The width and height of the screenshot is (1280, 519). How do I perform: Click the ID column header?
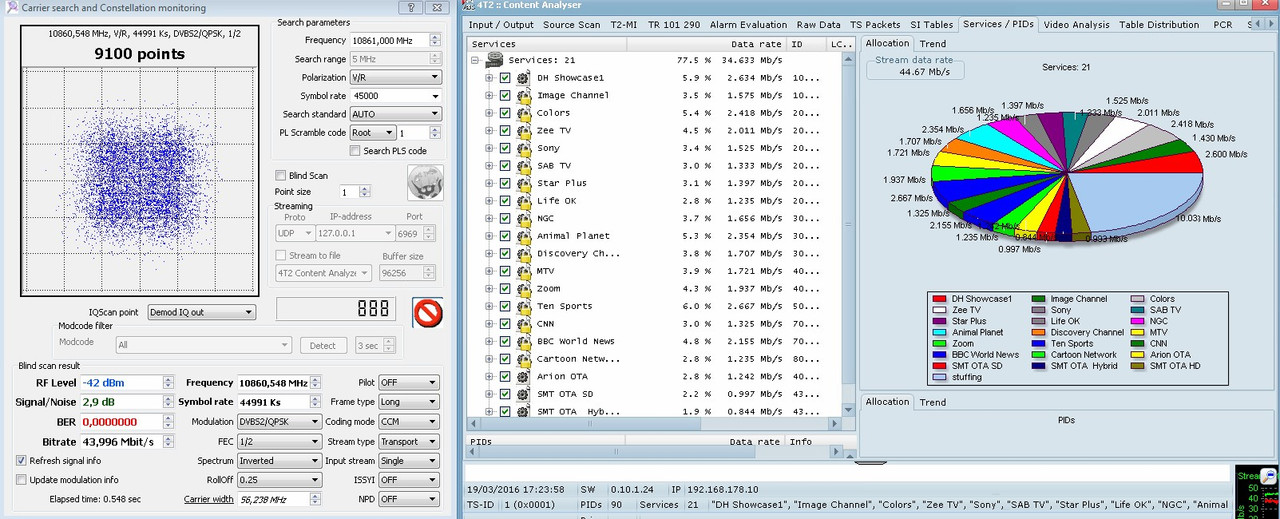(x=806, y=44)
